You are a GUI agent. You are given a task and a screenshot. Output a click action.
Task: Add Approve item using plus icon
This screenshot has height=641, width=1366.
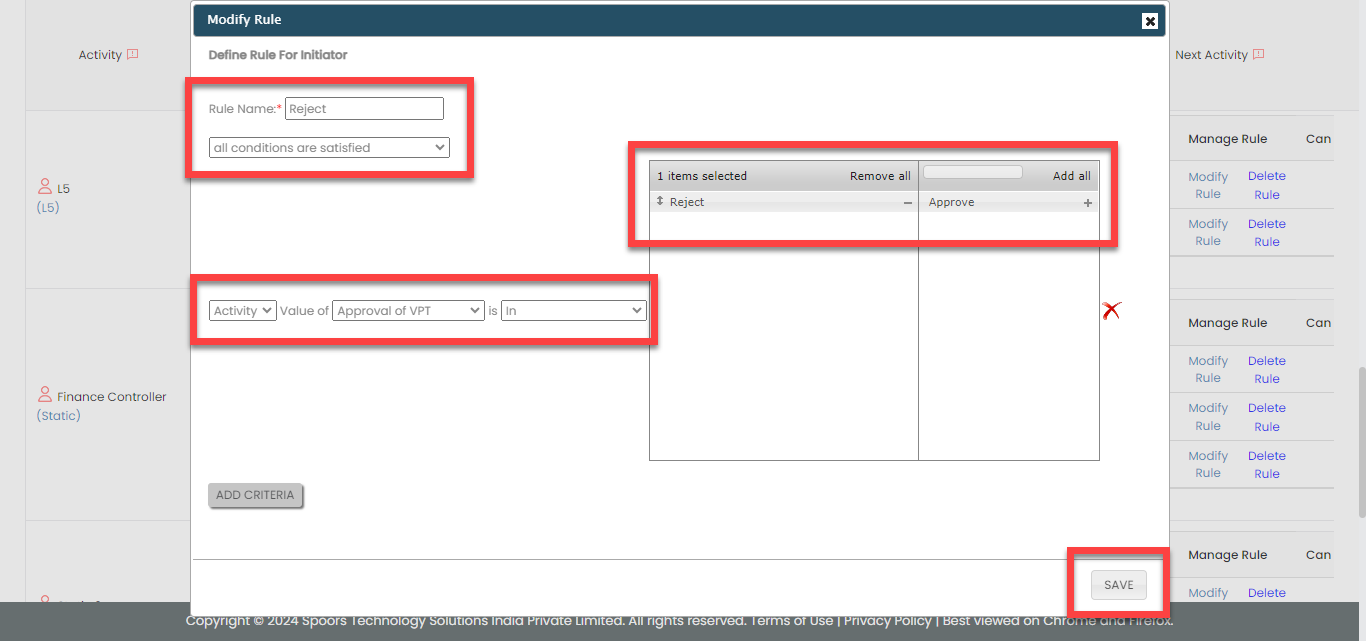(x=1088, y=203)
